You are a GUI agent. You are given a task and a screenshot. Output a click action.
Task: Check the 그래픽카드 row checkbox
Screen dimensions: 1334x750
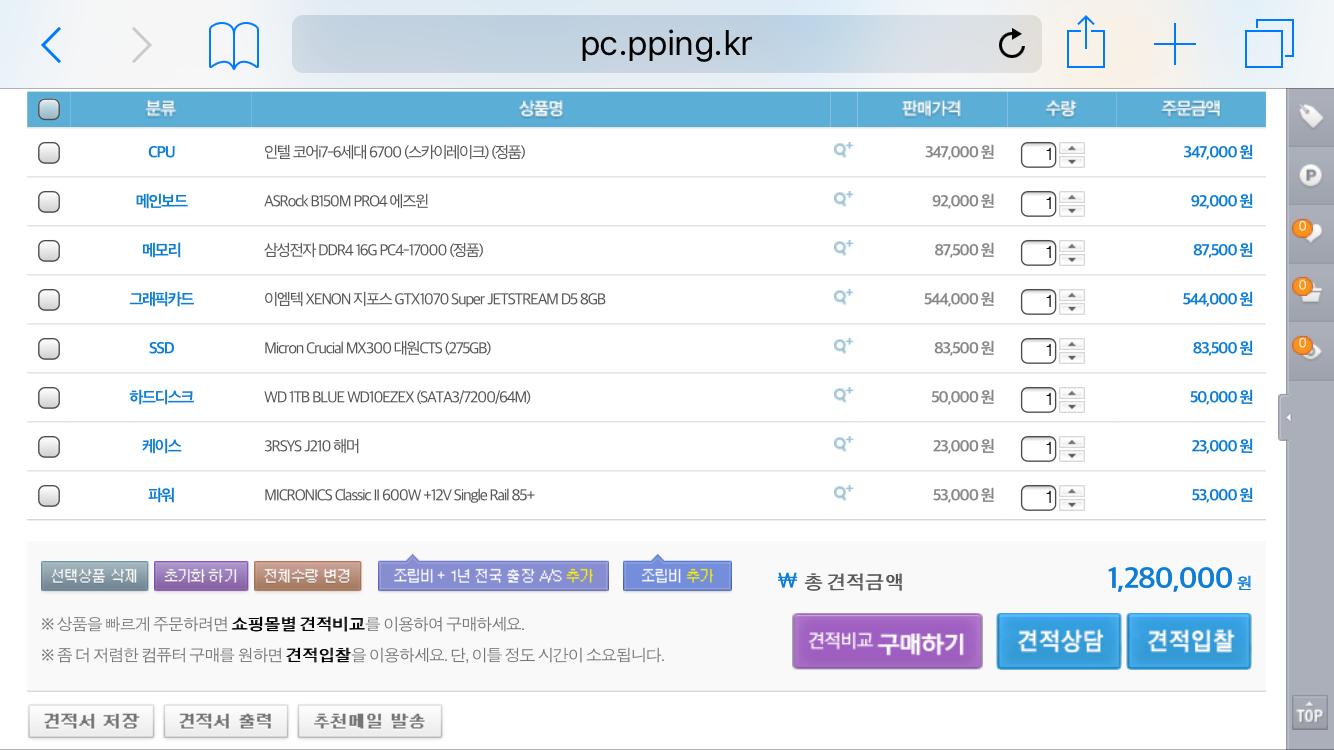[49, 300]
